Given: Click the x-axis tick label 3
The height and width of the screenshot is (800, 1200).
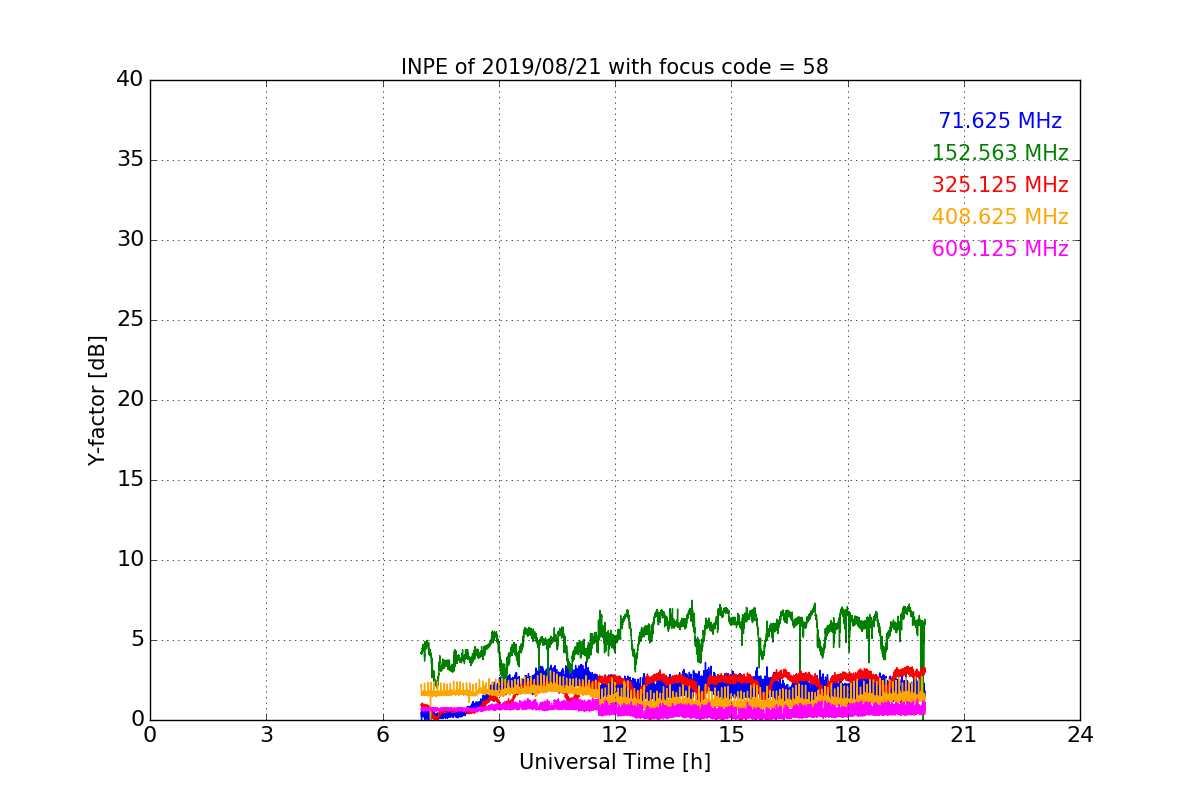Looking at the screenshot, I should [266, 734].
